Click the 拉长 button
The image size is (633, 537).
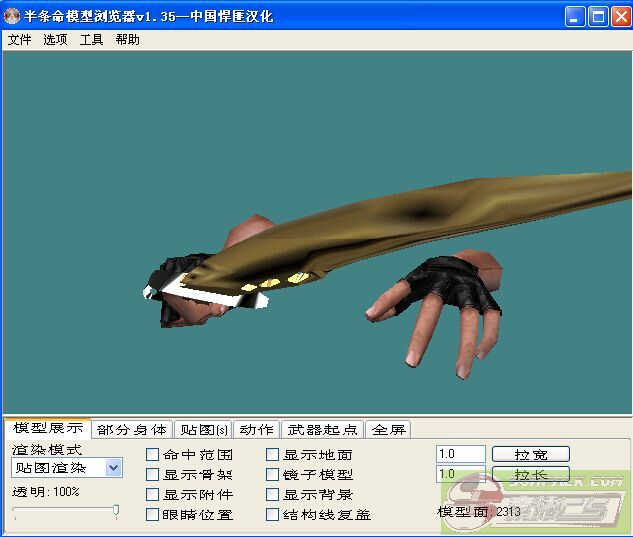(x=530, y=474)
